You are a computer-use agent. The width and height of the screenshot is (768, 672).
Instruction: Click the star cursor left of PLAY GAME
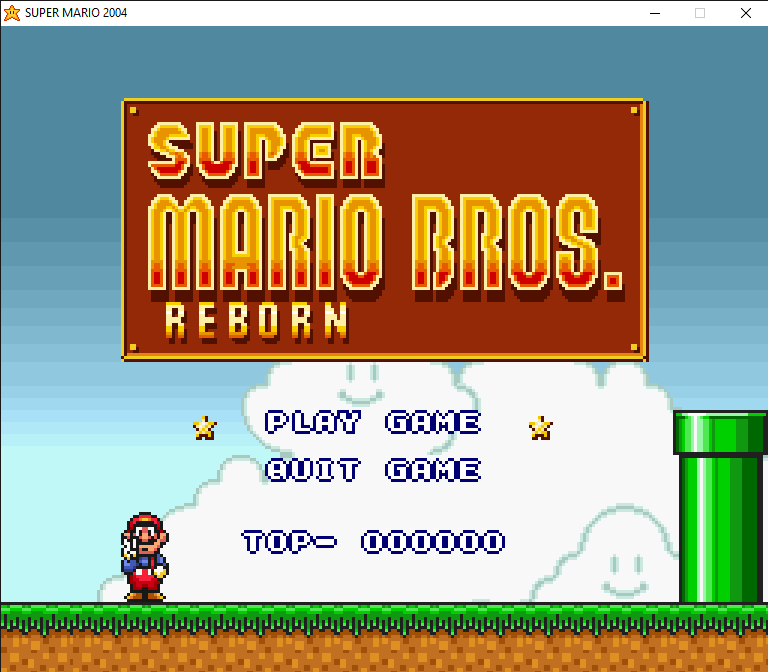point(204,428)
